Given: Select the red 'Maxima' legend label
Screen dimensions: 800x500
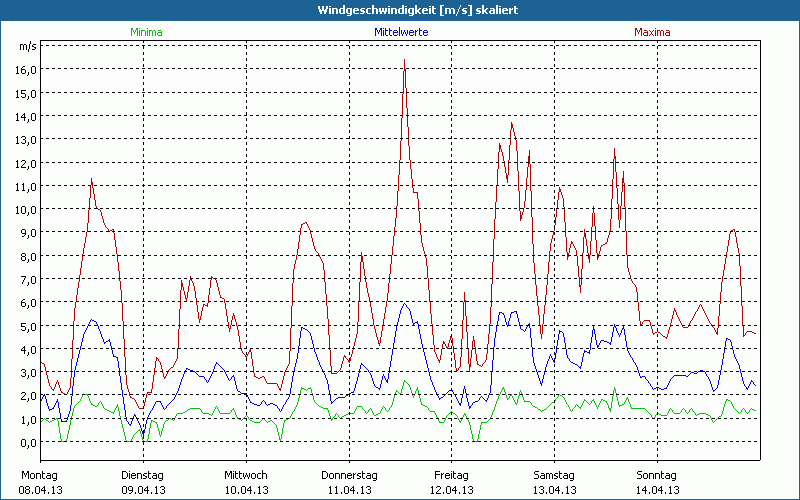Looking at the screenshot, I should tap(652, 32).
